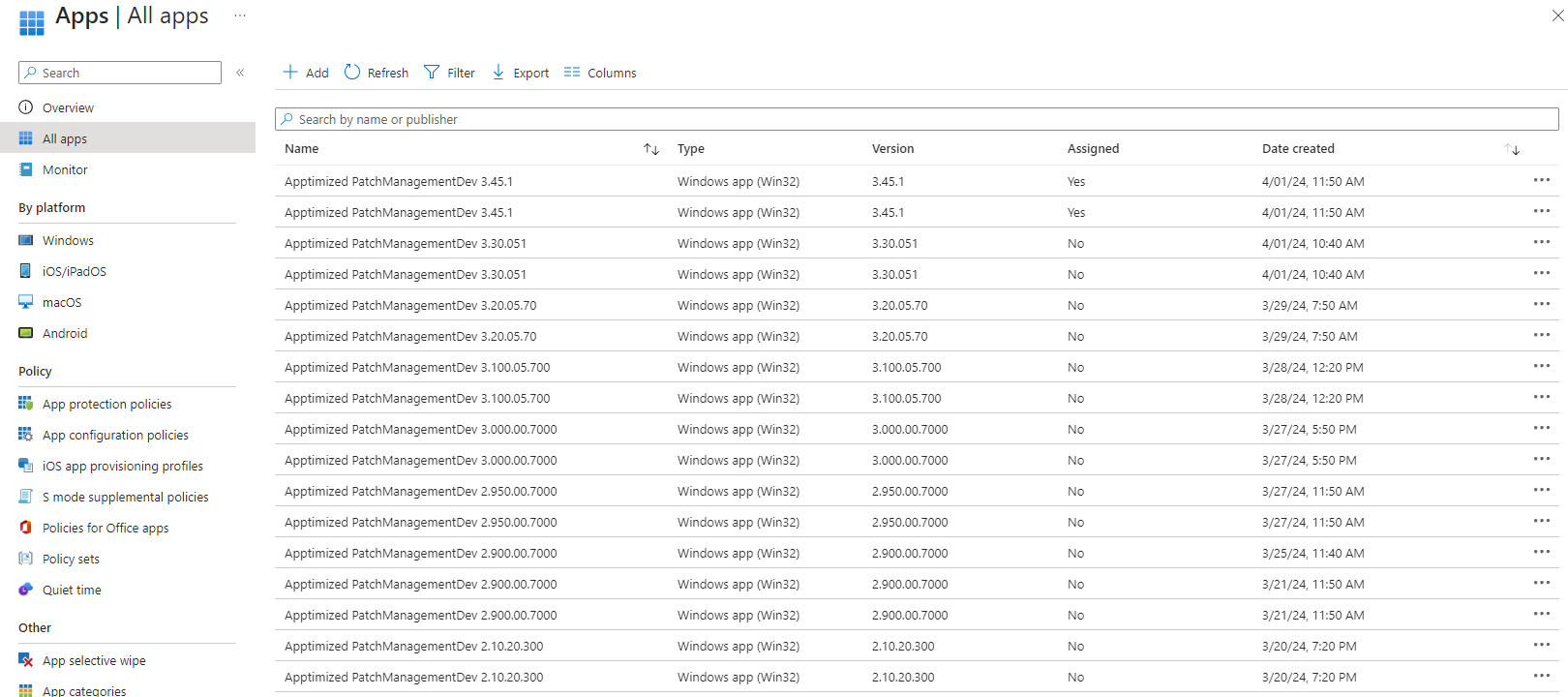Select All apps in the sidebar
Image resolution: width=1568 pixels, height=697 pixels.
pyautogui.click(x=65, y=138)
